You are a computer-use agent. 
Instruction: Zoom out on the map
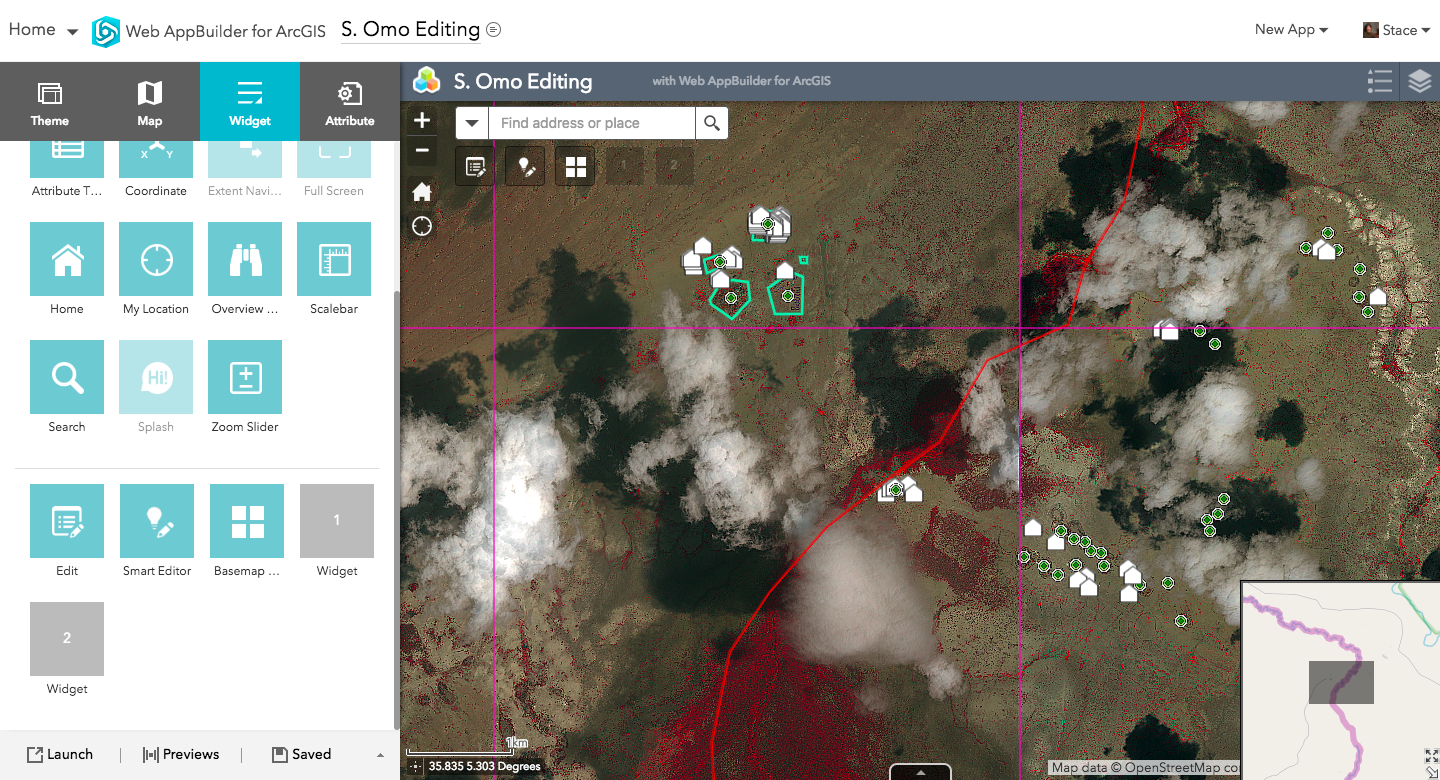click(422, 150)
